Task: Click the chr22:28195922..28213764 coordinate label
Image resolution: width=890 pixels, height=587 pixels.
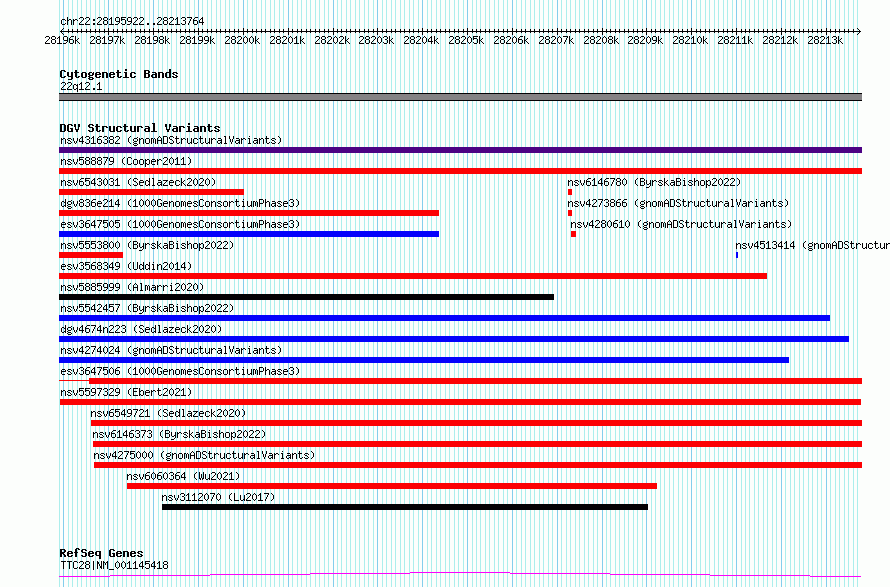Action: coord(132,21)
